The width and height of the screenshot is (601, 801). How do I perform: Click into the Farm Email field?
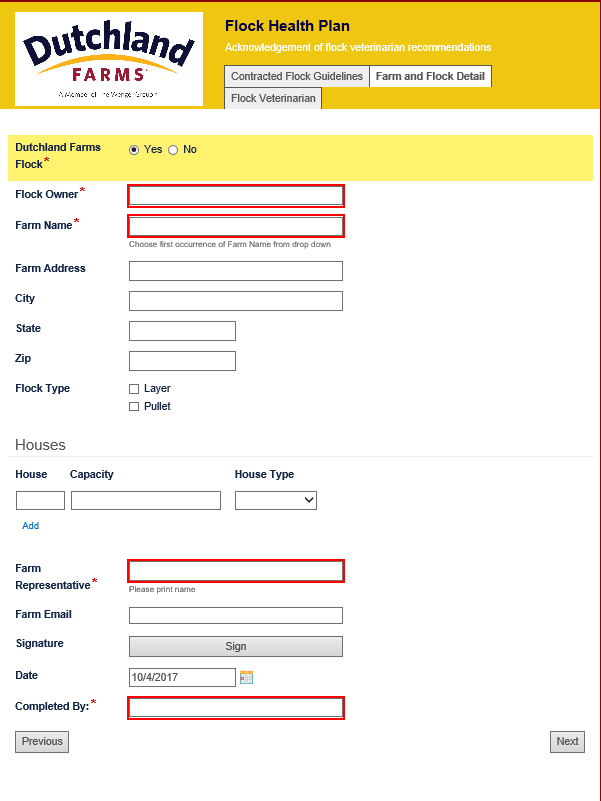click(x=236, y=616)
